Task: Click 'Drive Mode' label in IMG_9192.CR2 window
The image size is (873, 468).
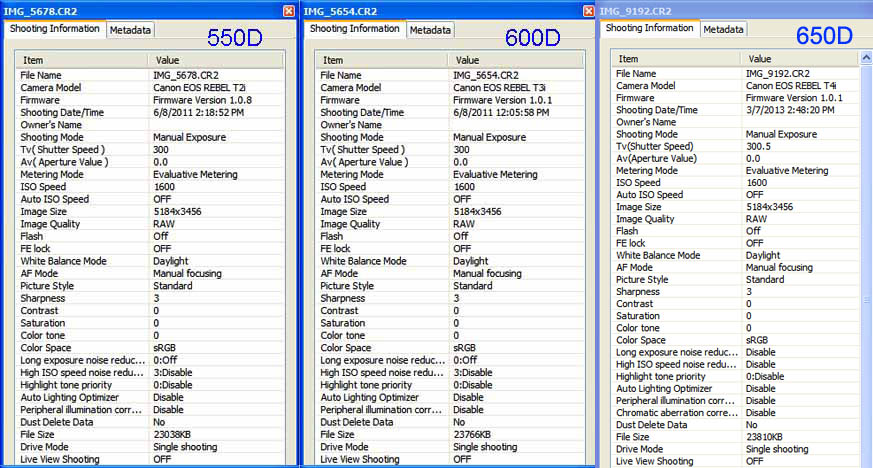Action: [x=640, y=449]
